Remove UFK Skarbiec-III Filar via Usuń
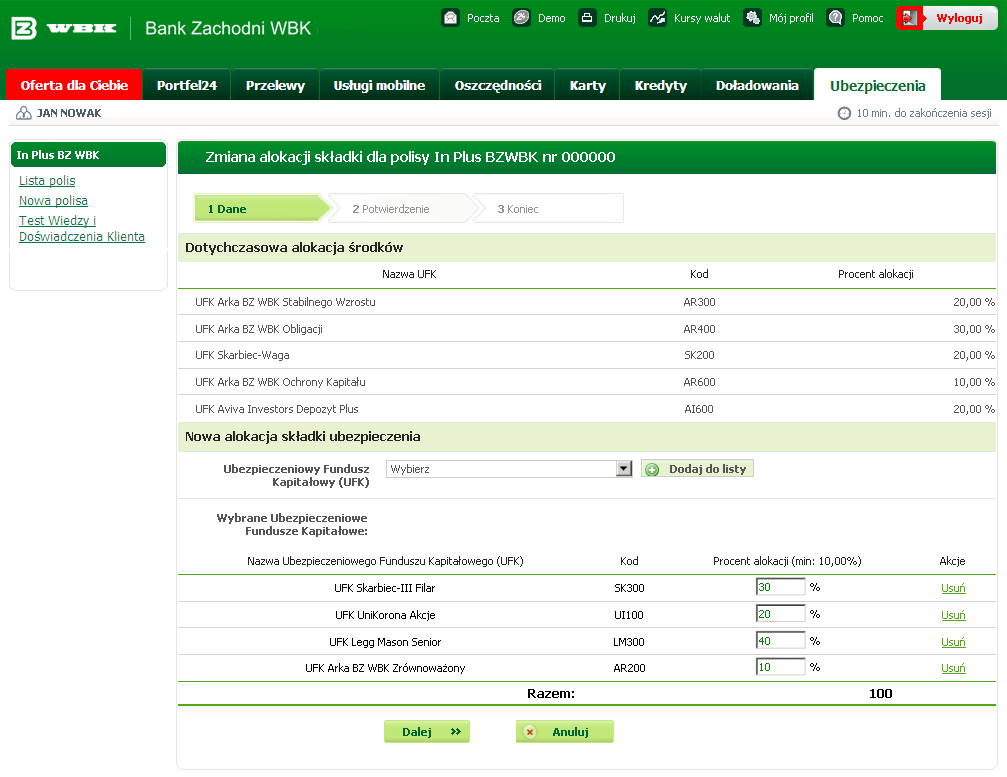The image size is (1007, 777). tap(953, 588)
